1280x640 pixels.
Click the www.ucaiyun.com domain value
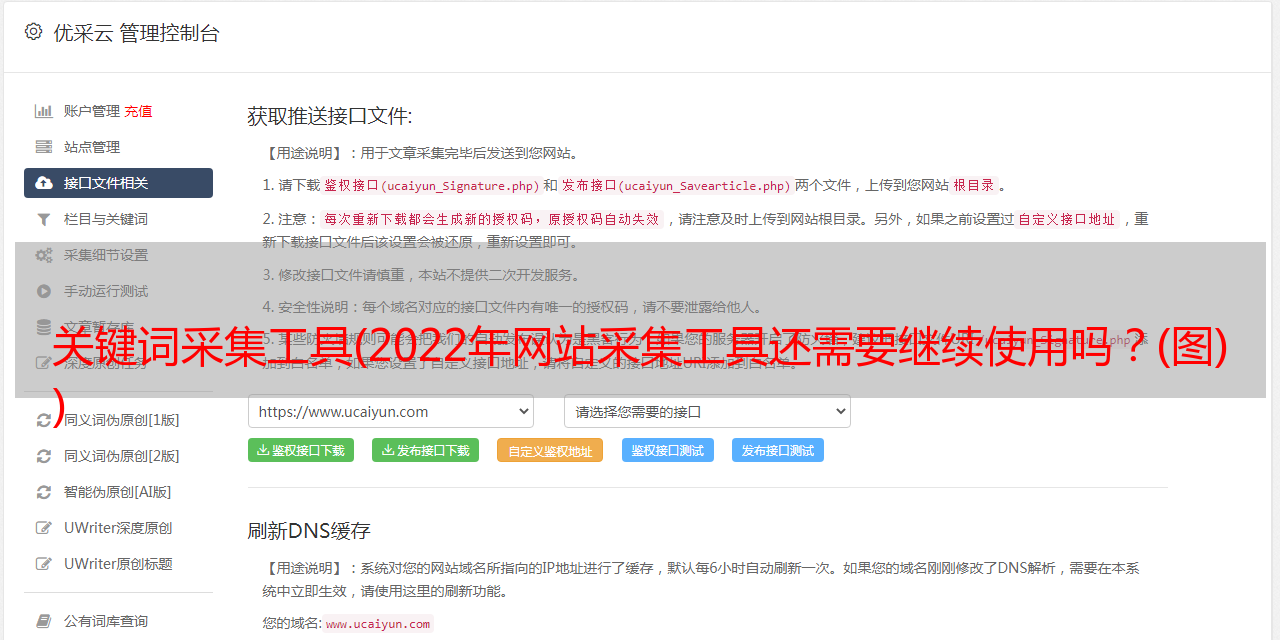coord(378,623)
